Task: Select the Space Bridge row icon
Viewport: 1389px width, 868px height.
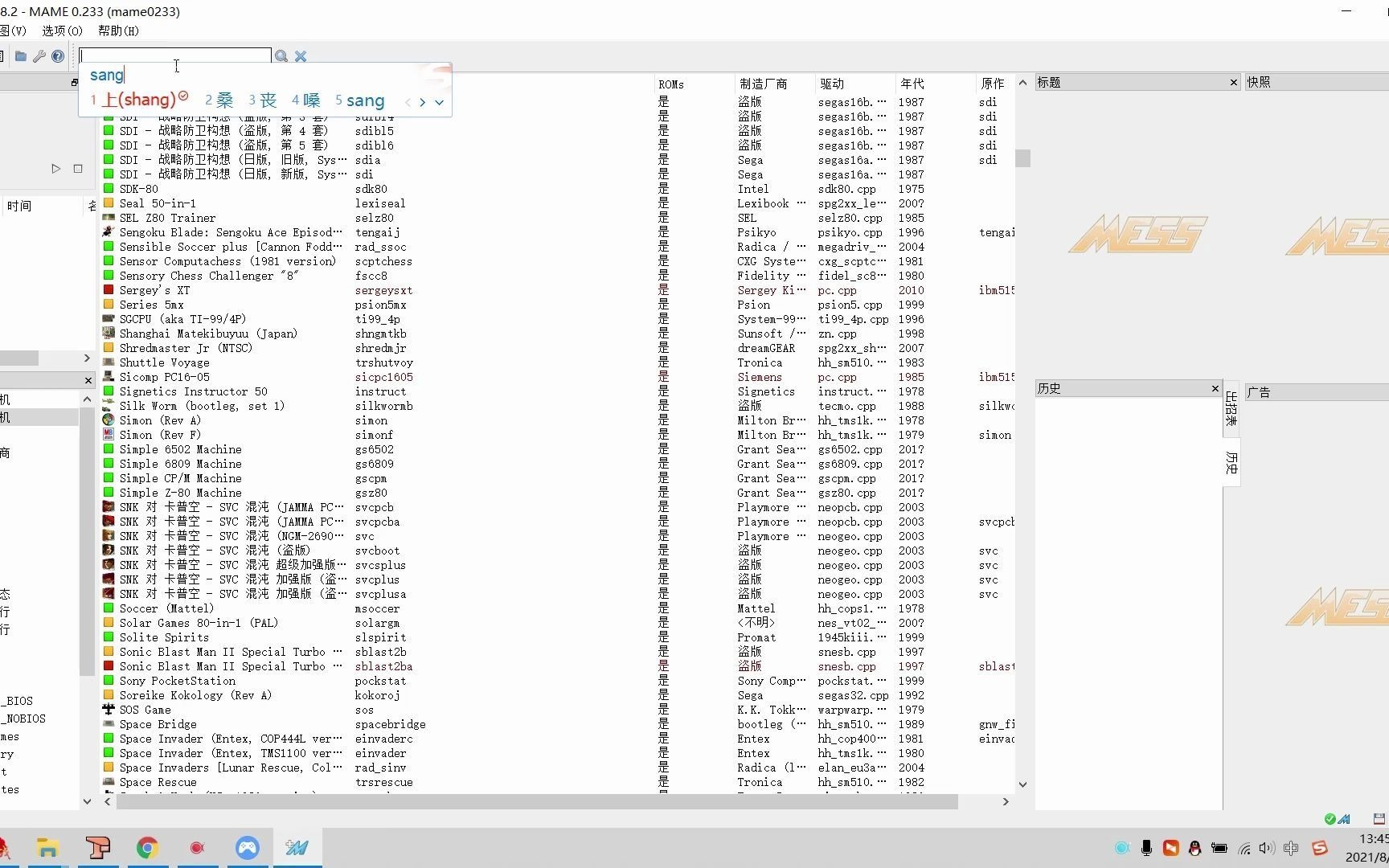Action: (109, 724)
